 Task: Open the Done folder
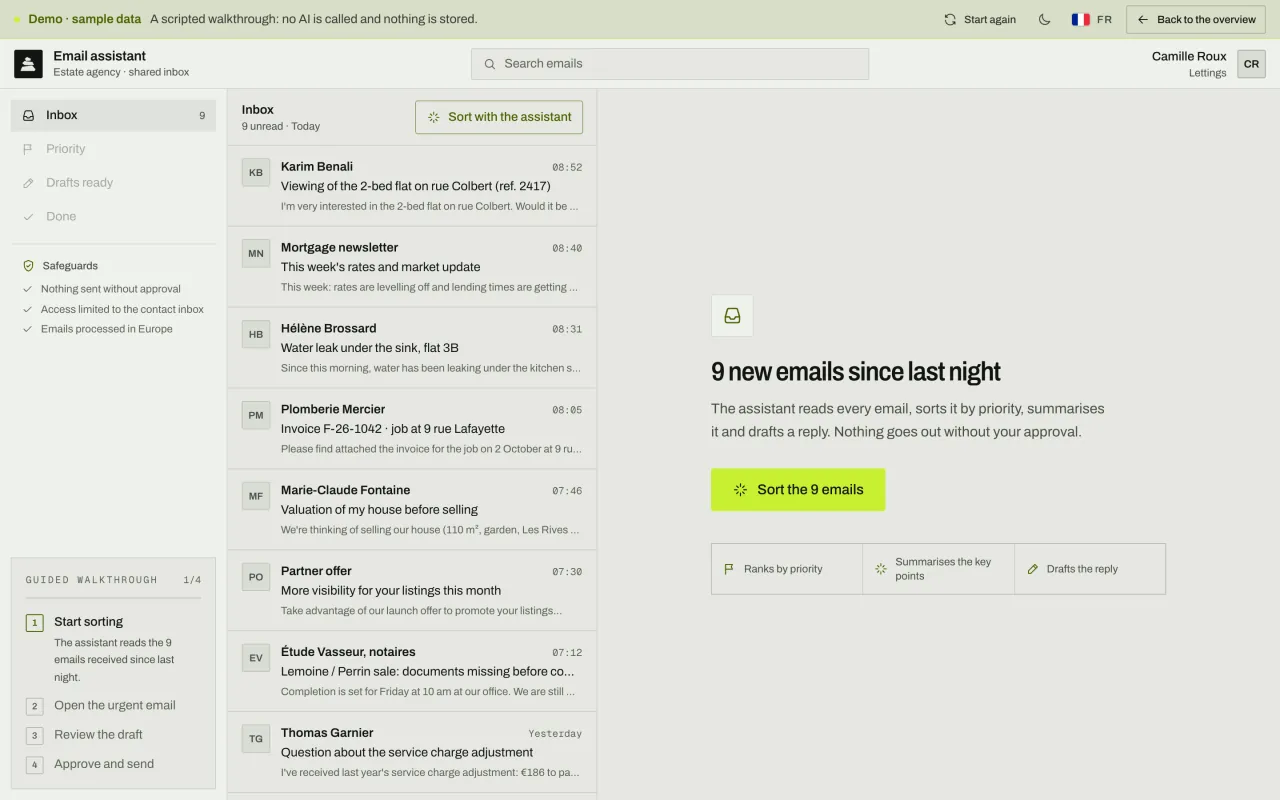click(113, 216)
